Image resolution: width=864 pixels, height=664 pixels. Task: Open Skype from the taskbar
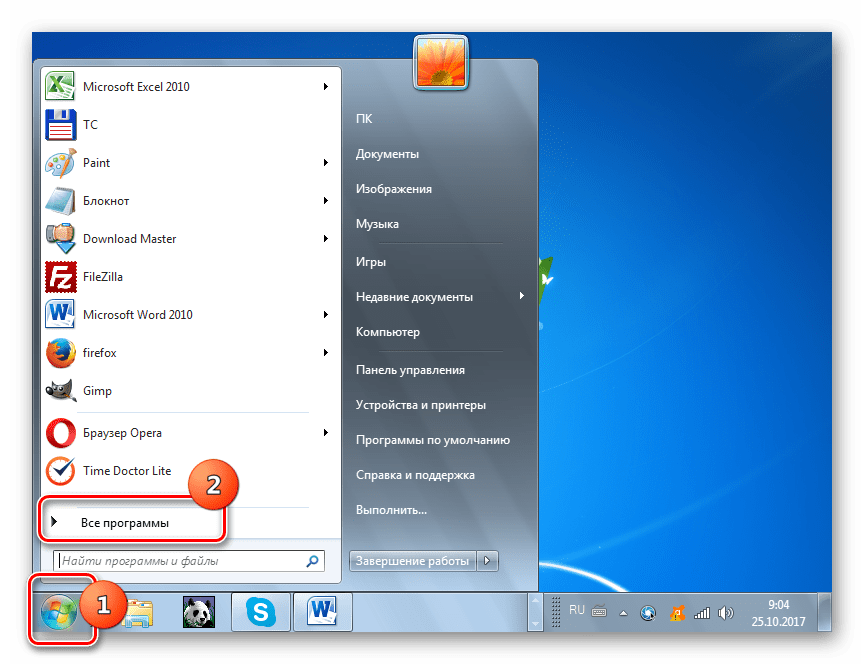tap(260, 610)
